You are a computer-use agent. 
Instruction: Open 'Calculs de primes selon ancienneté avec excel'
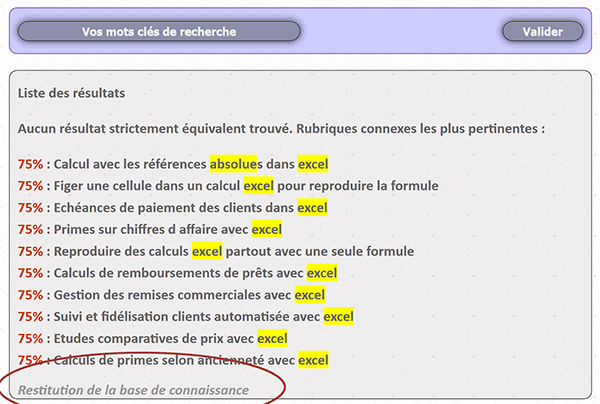(x=191, y=360)
